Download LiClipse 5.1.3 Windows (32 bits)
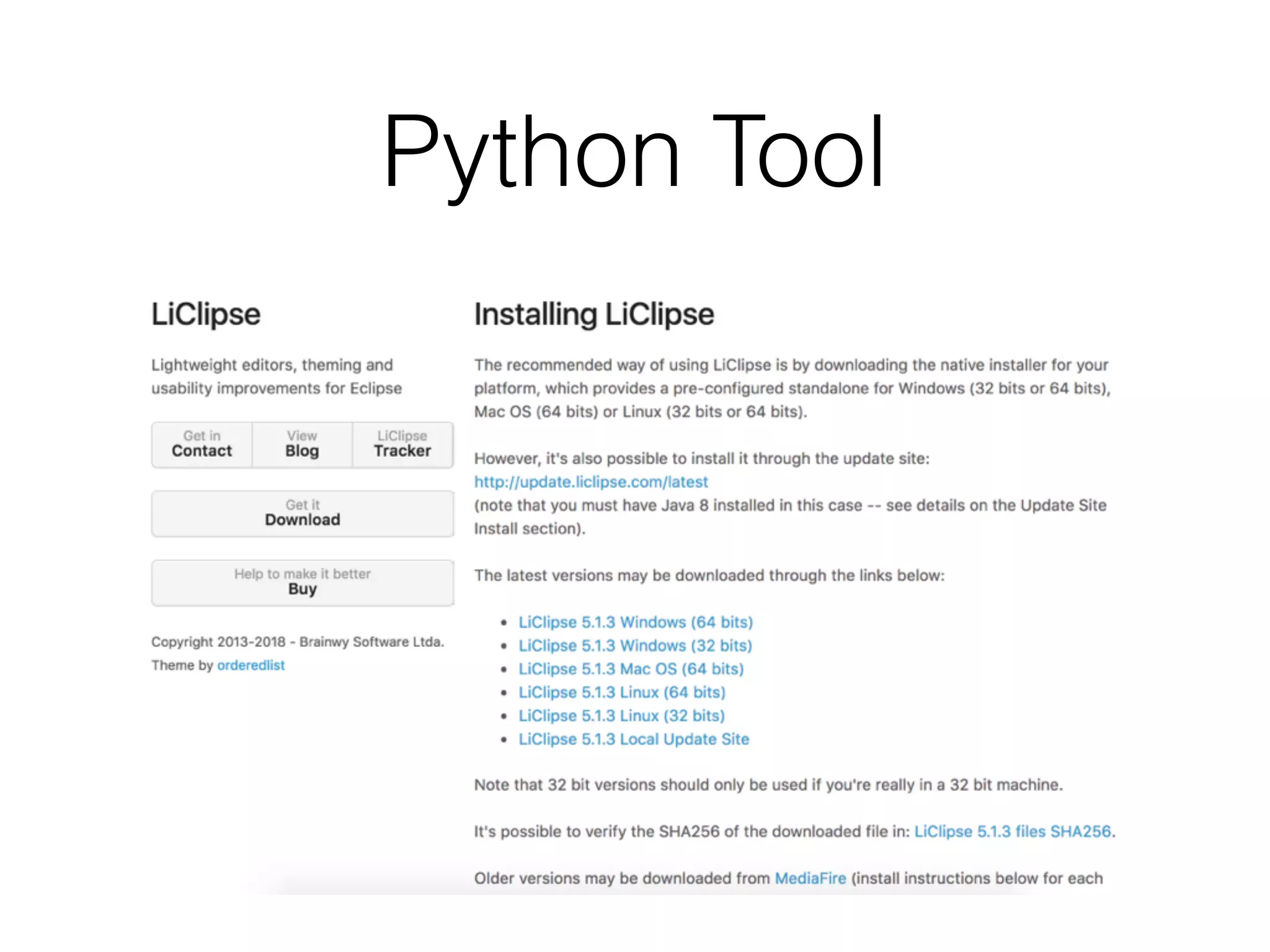Viewport: 1270px width, 952px height. tap(635, 646)
